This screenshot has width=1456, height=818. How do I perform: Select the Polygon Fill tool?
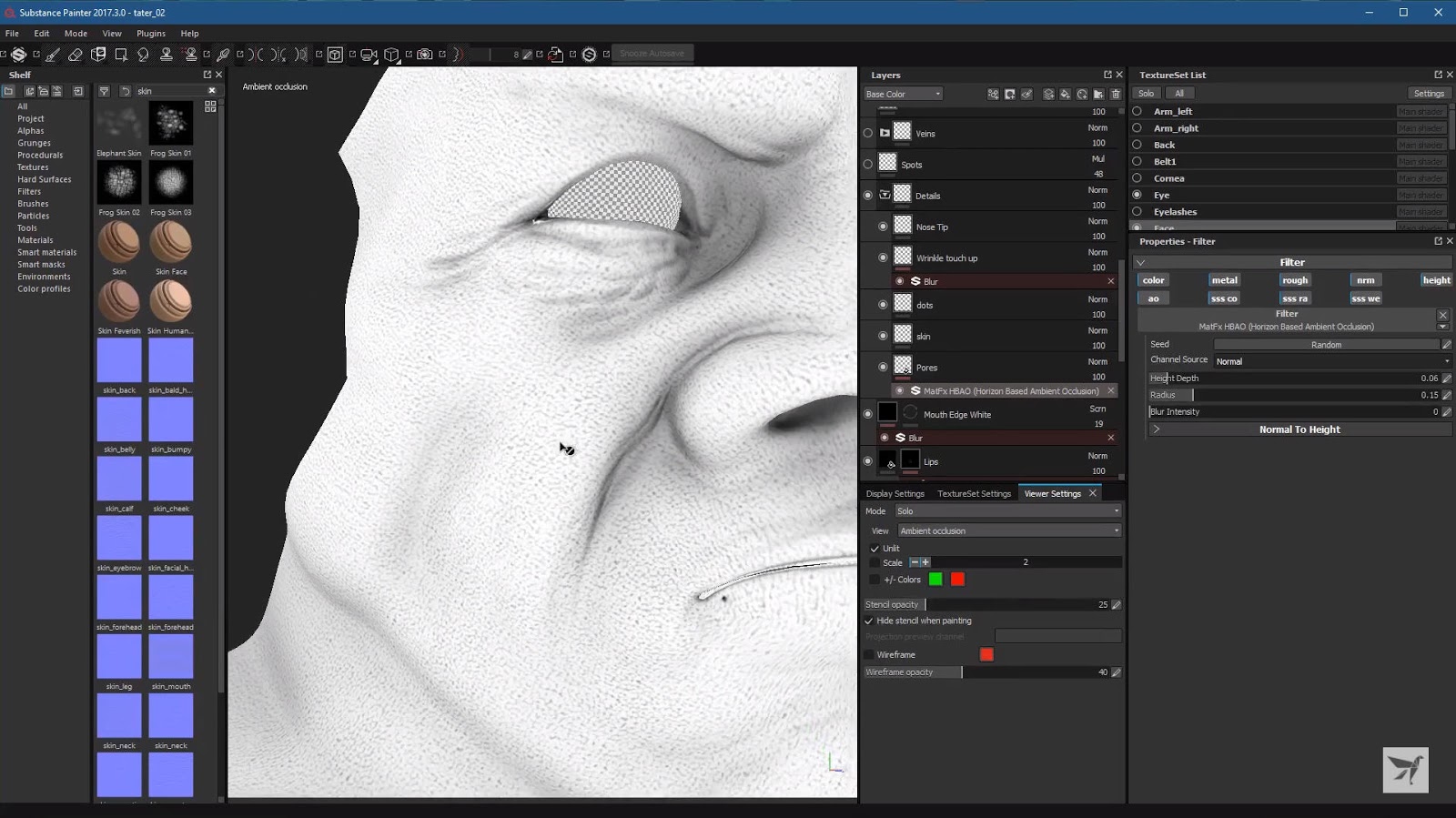coord(121,55)
